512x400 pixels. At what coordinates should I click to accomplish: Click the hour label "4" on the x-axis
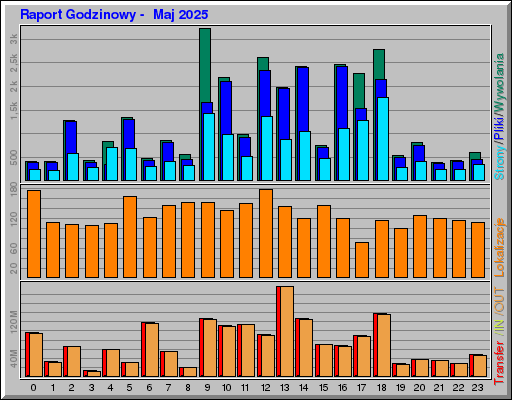pyautogui.click(x=110, y=388)
